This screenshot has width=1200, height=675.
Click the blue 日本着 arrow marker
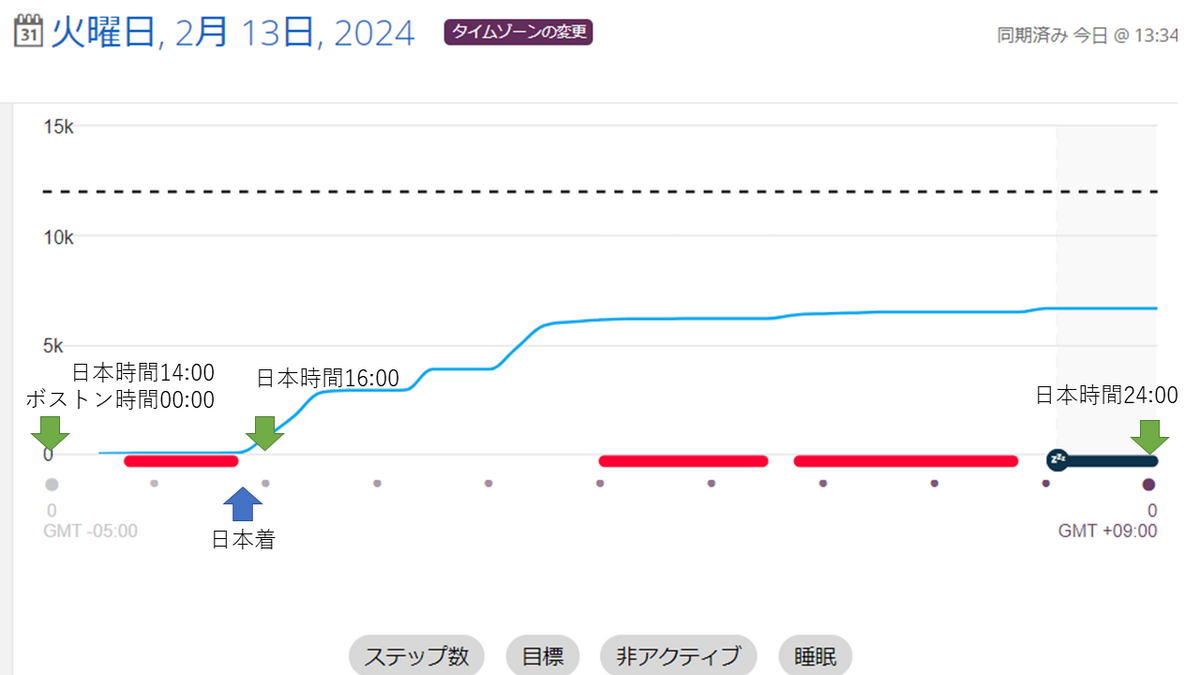point(241,506)
